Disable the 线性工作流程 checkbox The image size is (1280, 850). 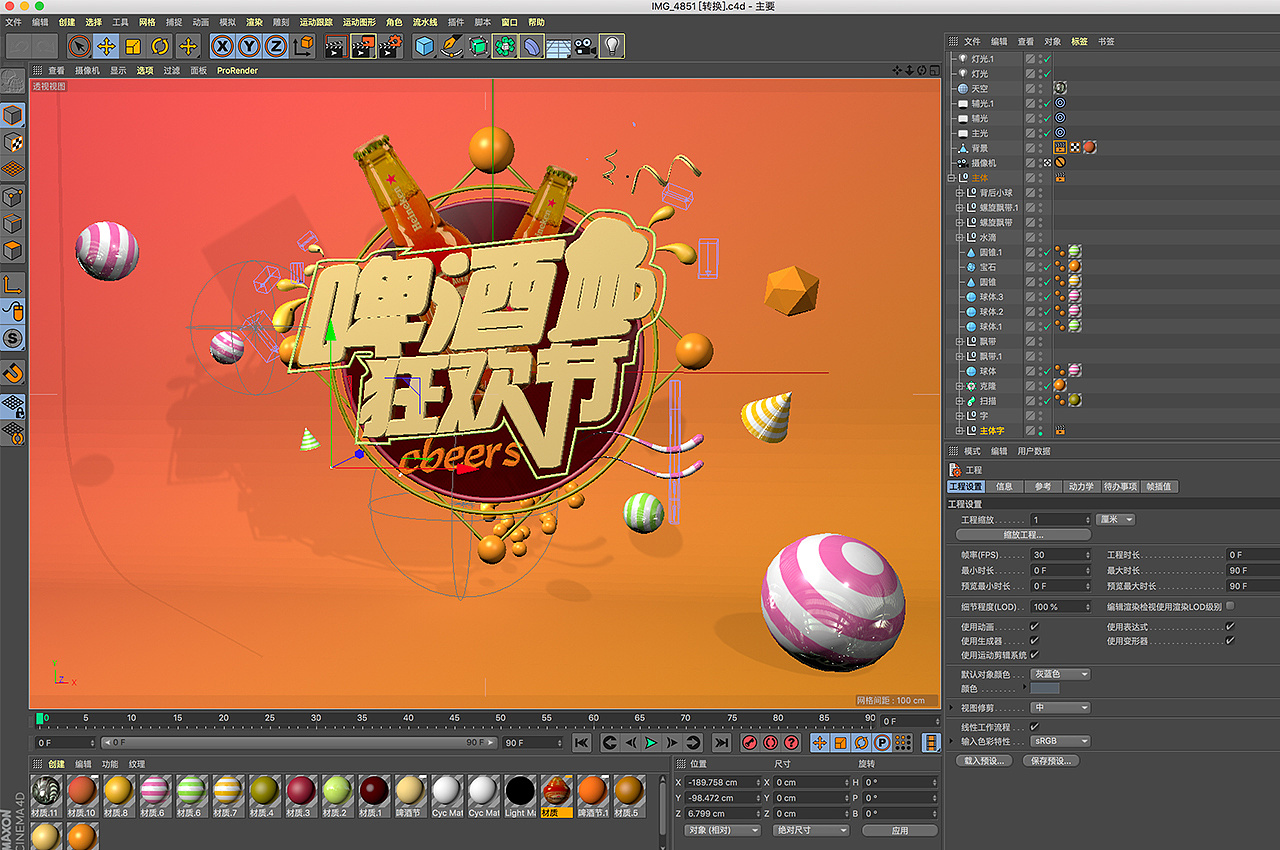(x=1034, y=727)
